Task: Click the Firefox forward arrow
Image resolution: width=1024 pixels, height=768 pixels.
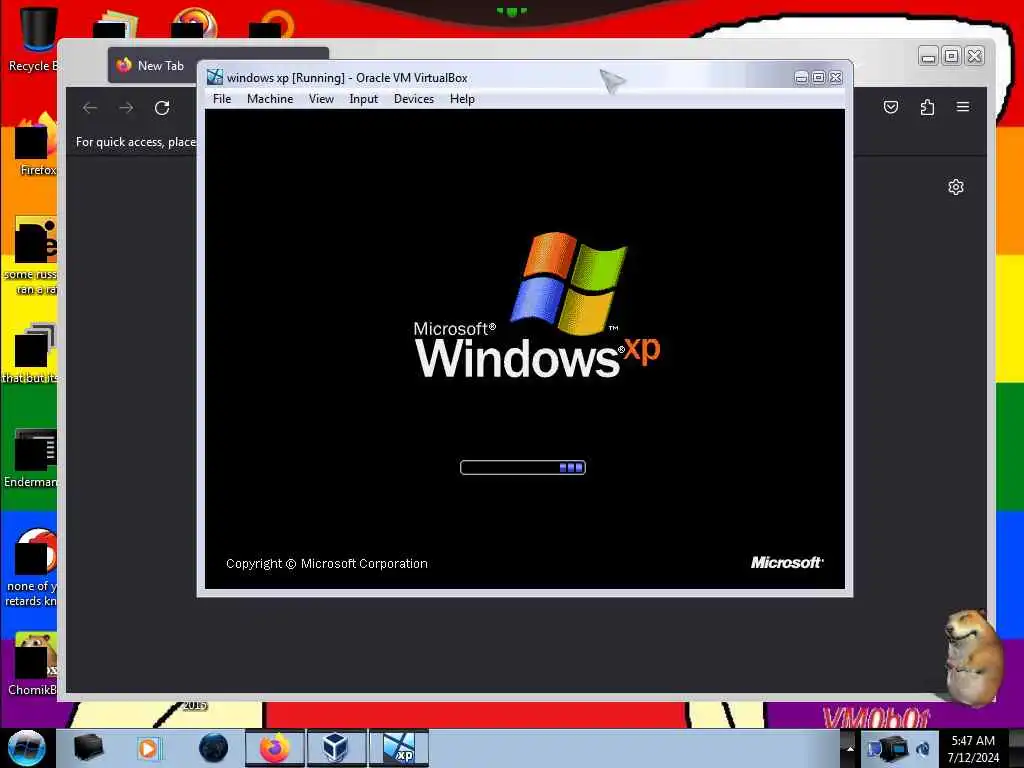Action: pyautogui.click(x=126, y=108)
